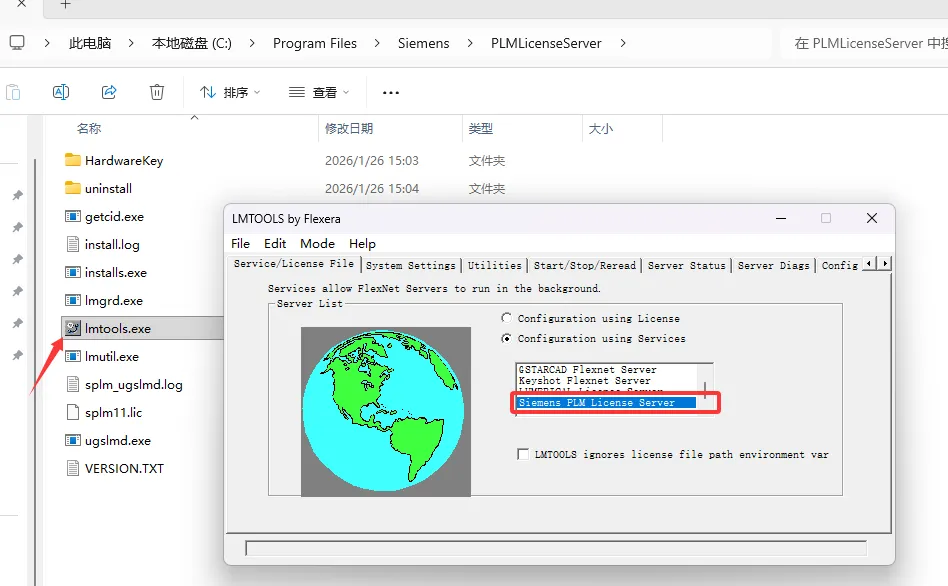Switch to the Server Diags tab
948x586 pixels.
click(x=773, y=265)
